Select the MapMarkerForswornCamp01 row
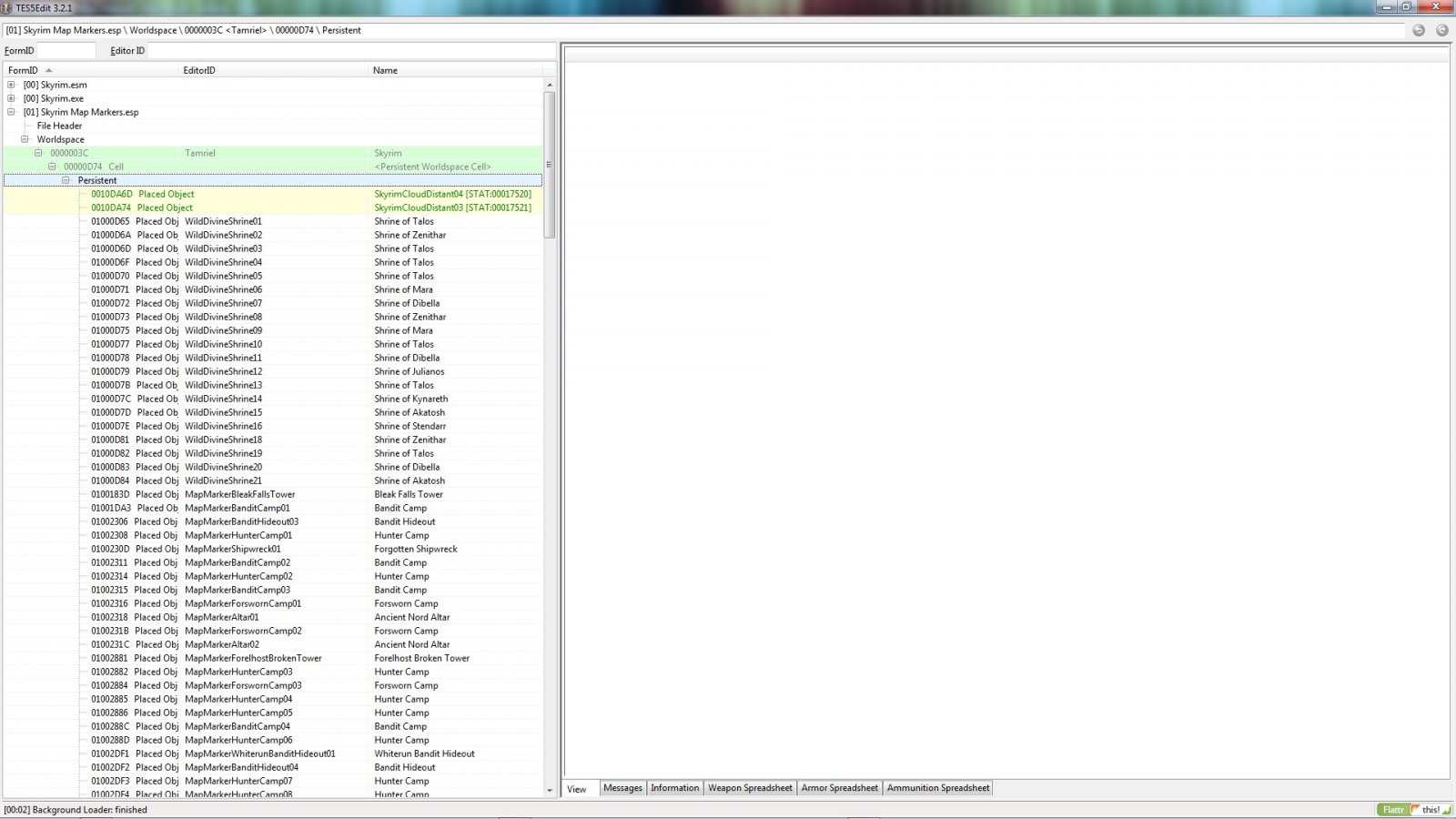The image size is (1456, 819). coord(273,603)
